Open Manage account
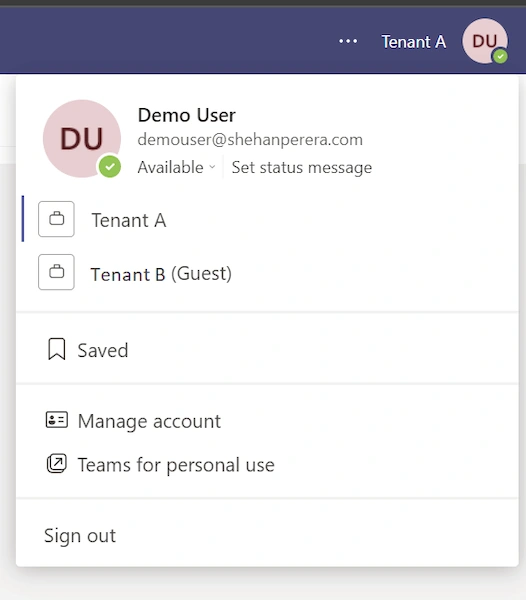 pos(267,421)
